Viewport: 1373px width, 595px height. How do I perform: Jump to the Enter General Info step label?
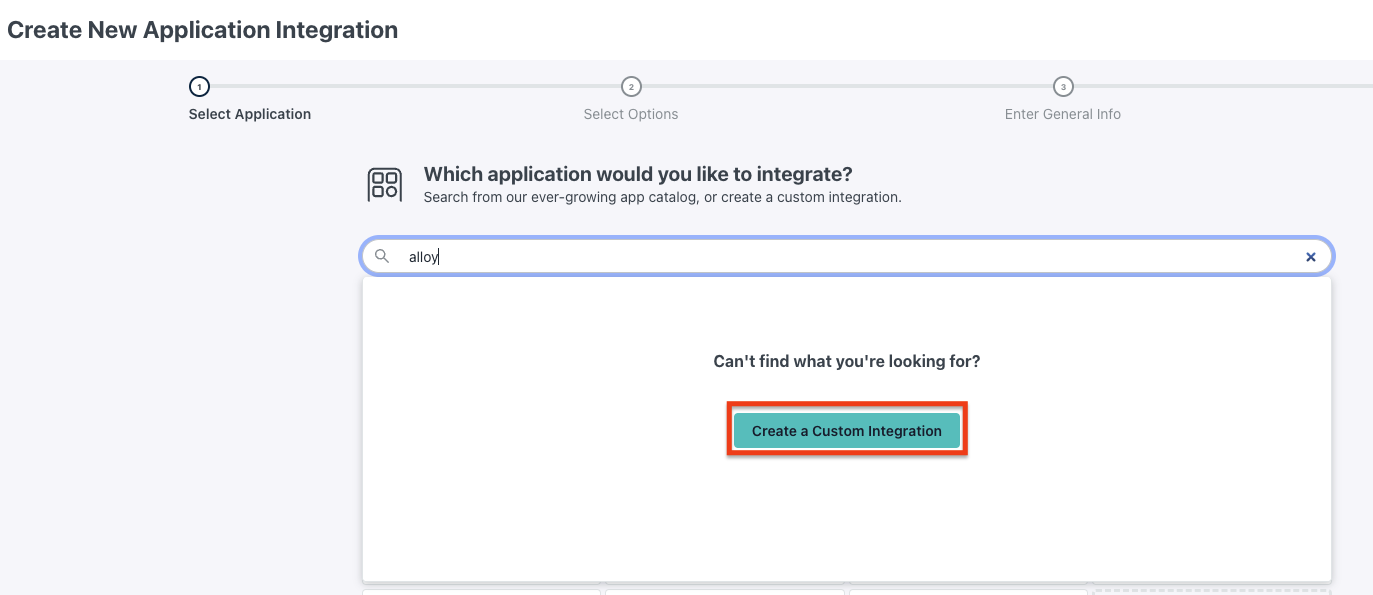click(1063, 114)
